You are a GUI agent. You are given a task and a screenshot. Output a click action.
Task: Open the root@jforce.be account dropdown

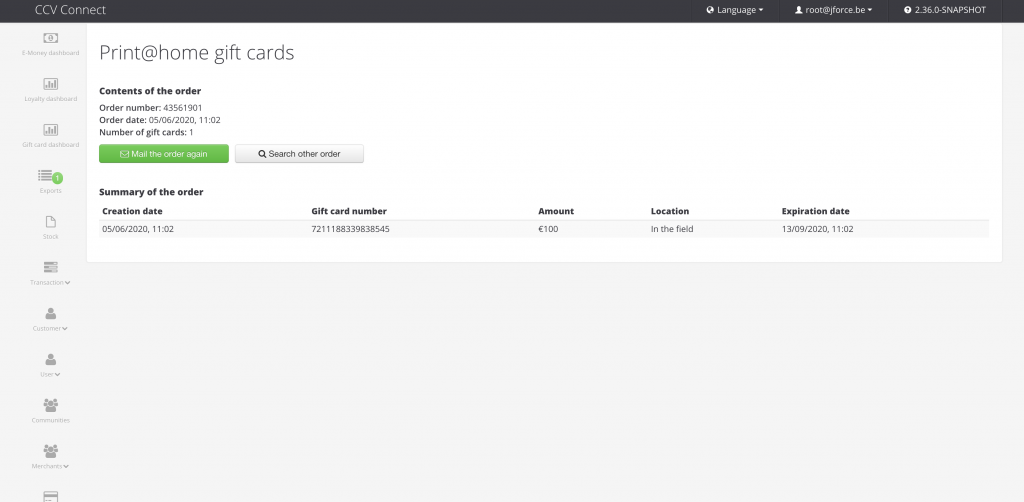[833, 10]
